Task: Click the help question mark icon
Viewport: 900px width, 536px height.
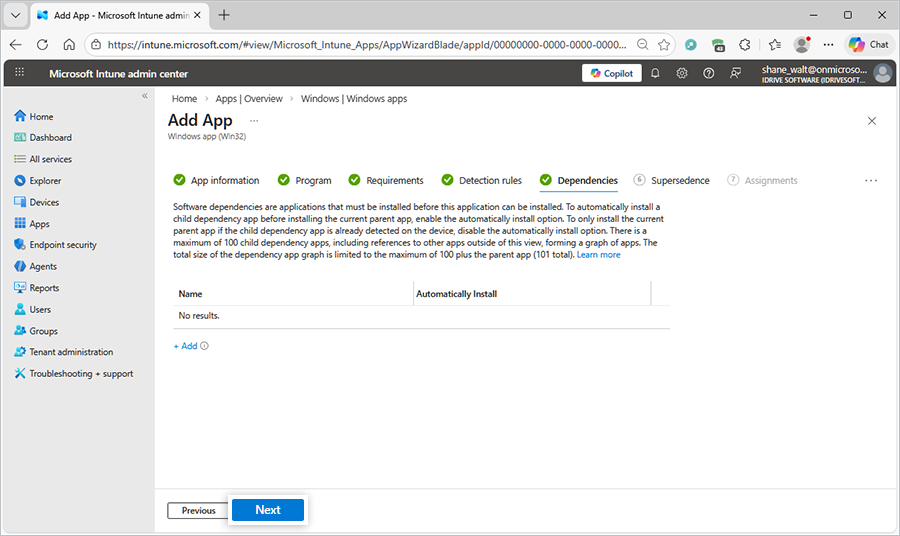Action: [x=709, y=73]
